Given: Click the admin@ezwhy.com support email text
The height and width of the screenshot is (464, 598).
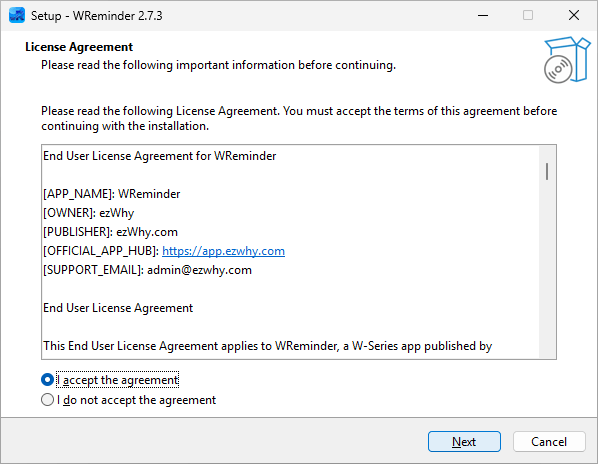Looking at the screenshot, I should (199, 270).
